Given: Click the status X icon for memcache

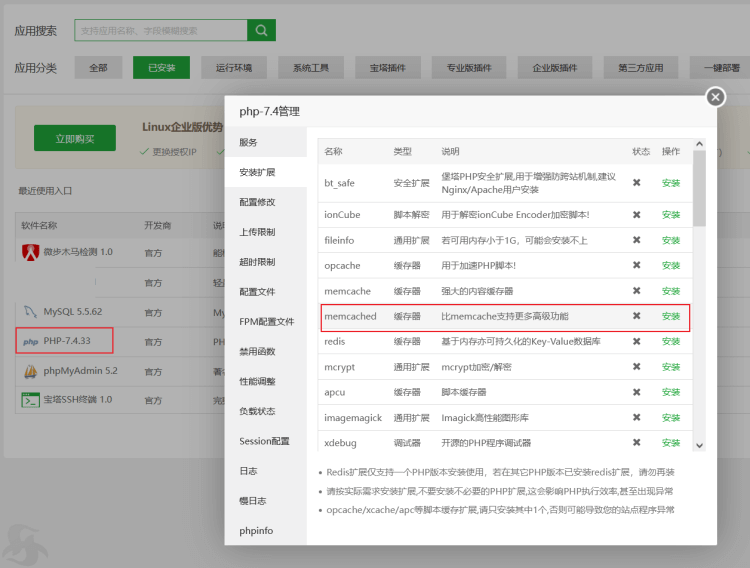Looking at the screenshot, I should click(636, 290).
